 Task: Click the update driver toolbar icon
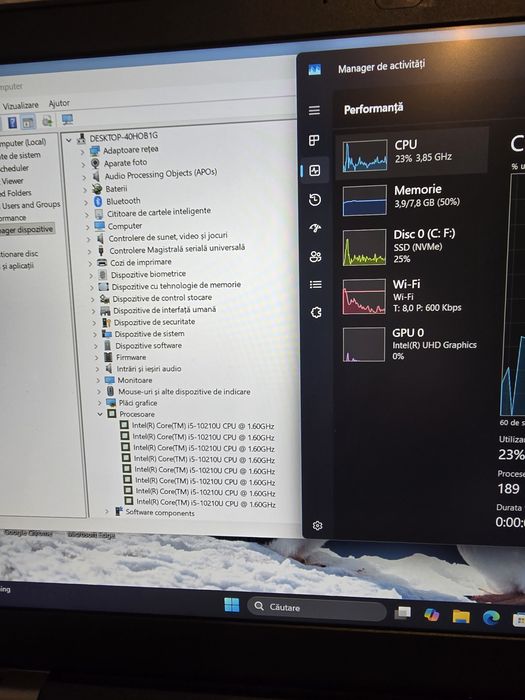(x=47, y=121)
